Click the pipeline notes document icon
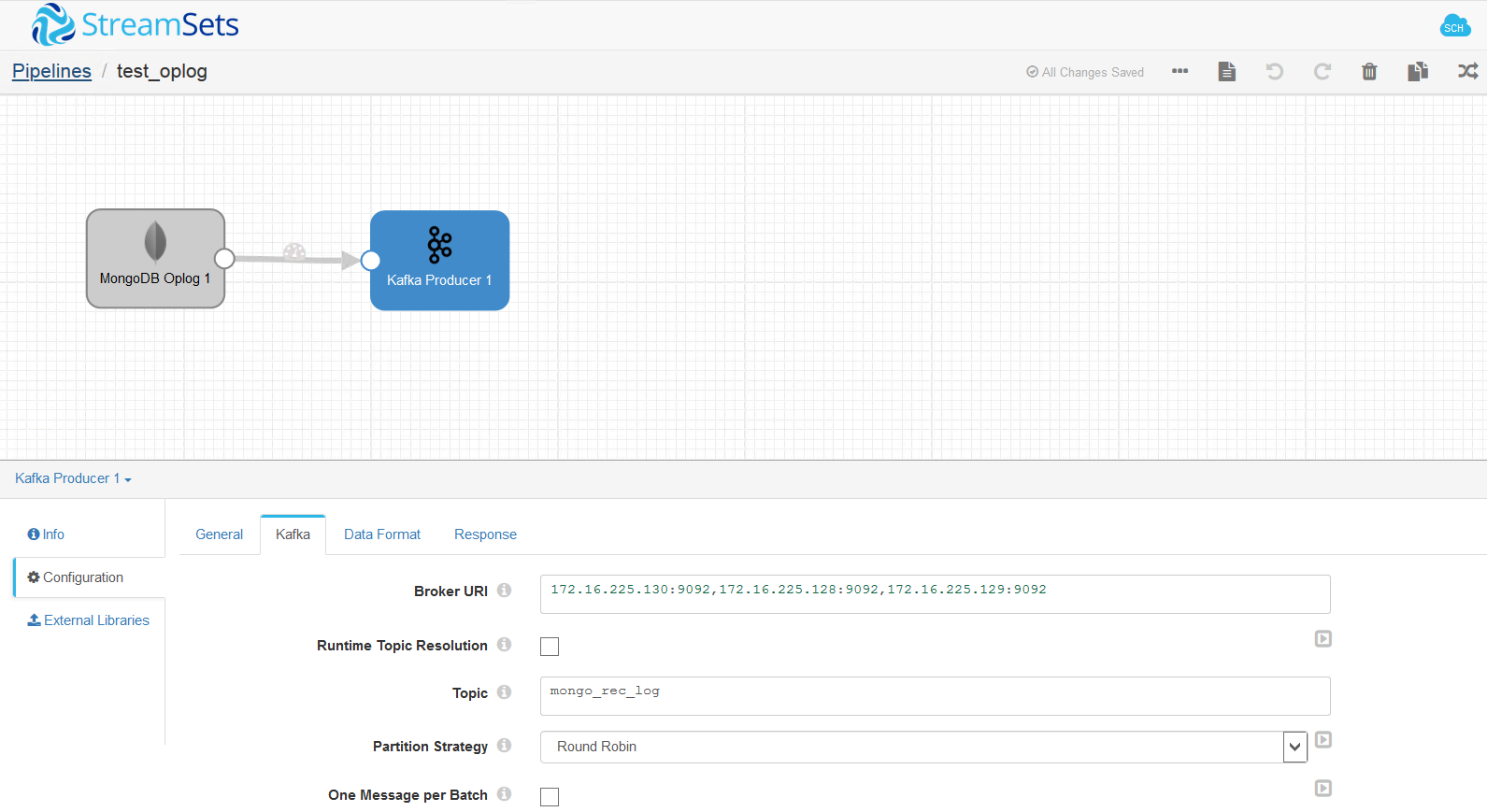1487x812 pixels. [x=1227, y=72]
